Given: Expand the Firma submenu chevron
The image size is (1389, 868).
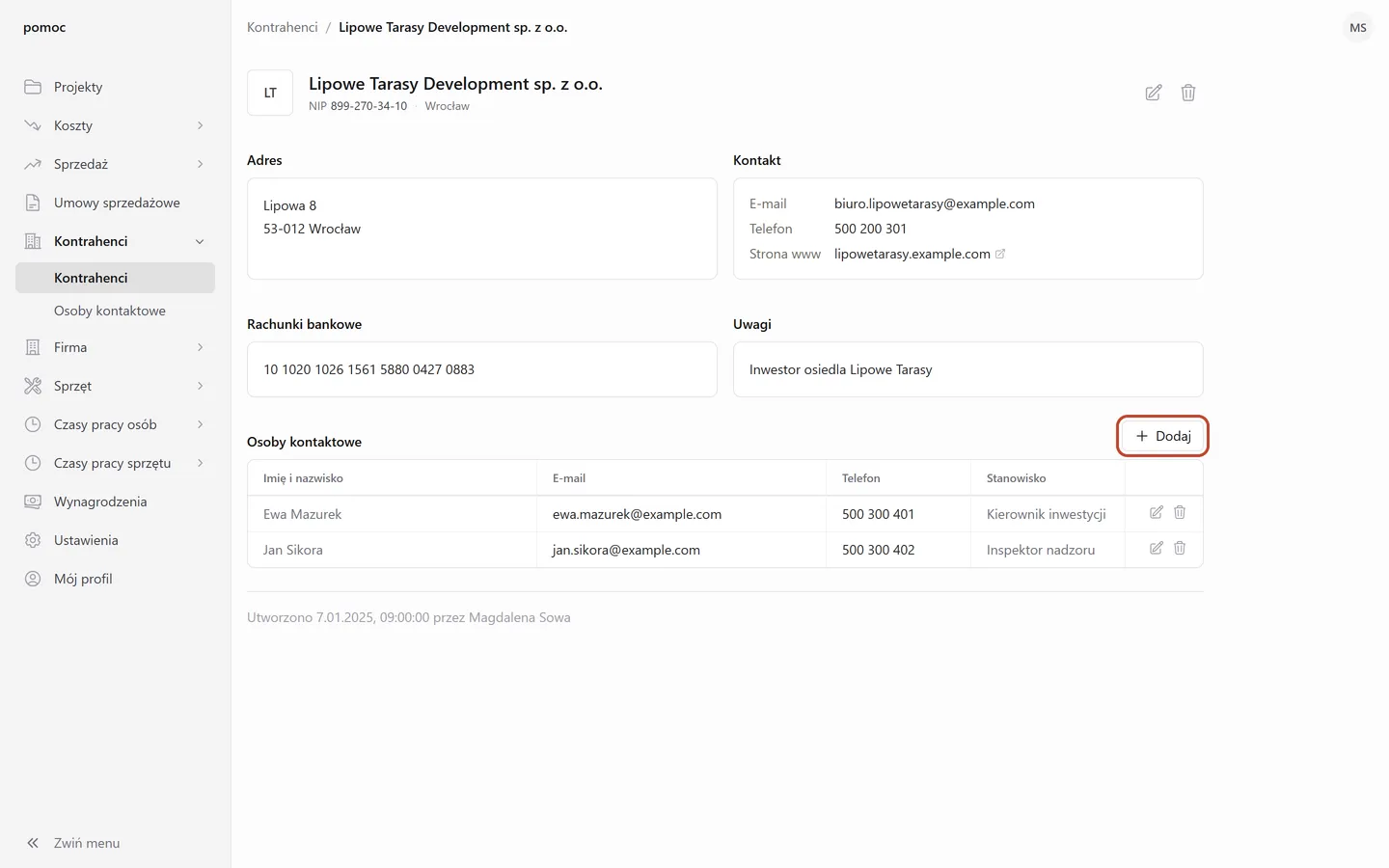Looking at the screenshot, I should click(x=200, y=347).
